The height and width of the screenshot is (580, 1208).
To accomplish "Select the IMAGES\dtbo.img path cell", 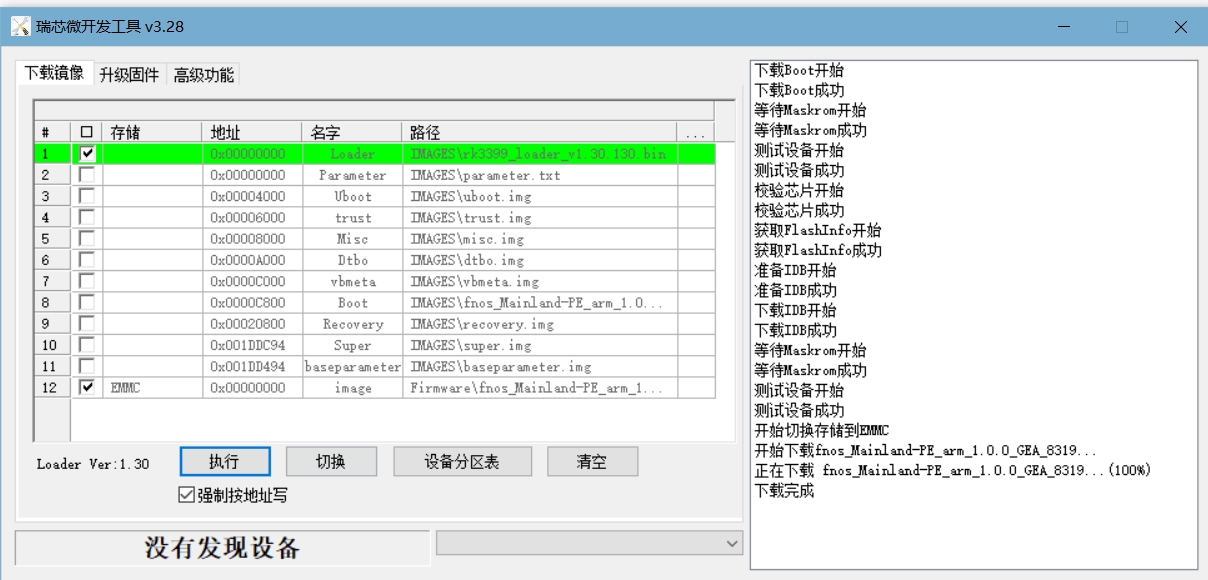I will (x=540, y=260).
